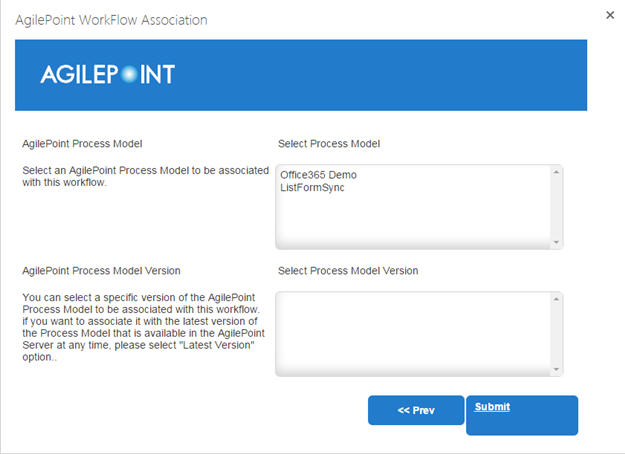The image size is (625, 454).
Task: Click the Process Model list scrollbar track
Action: (556, 207)
